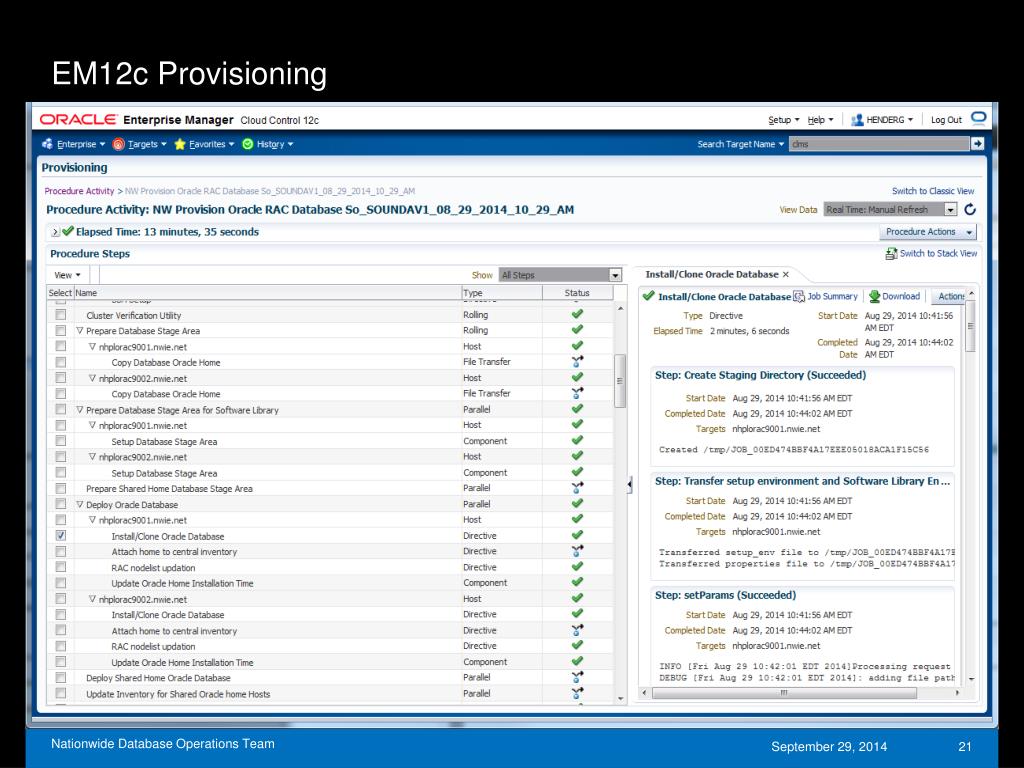Image resolution: width=1024 pixels, height=768 pixels.
Task: Click green check beside Elapsed Time
Action: (68, 231)
